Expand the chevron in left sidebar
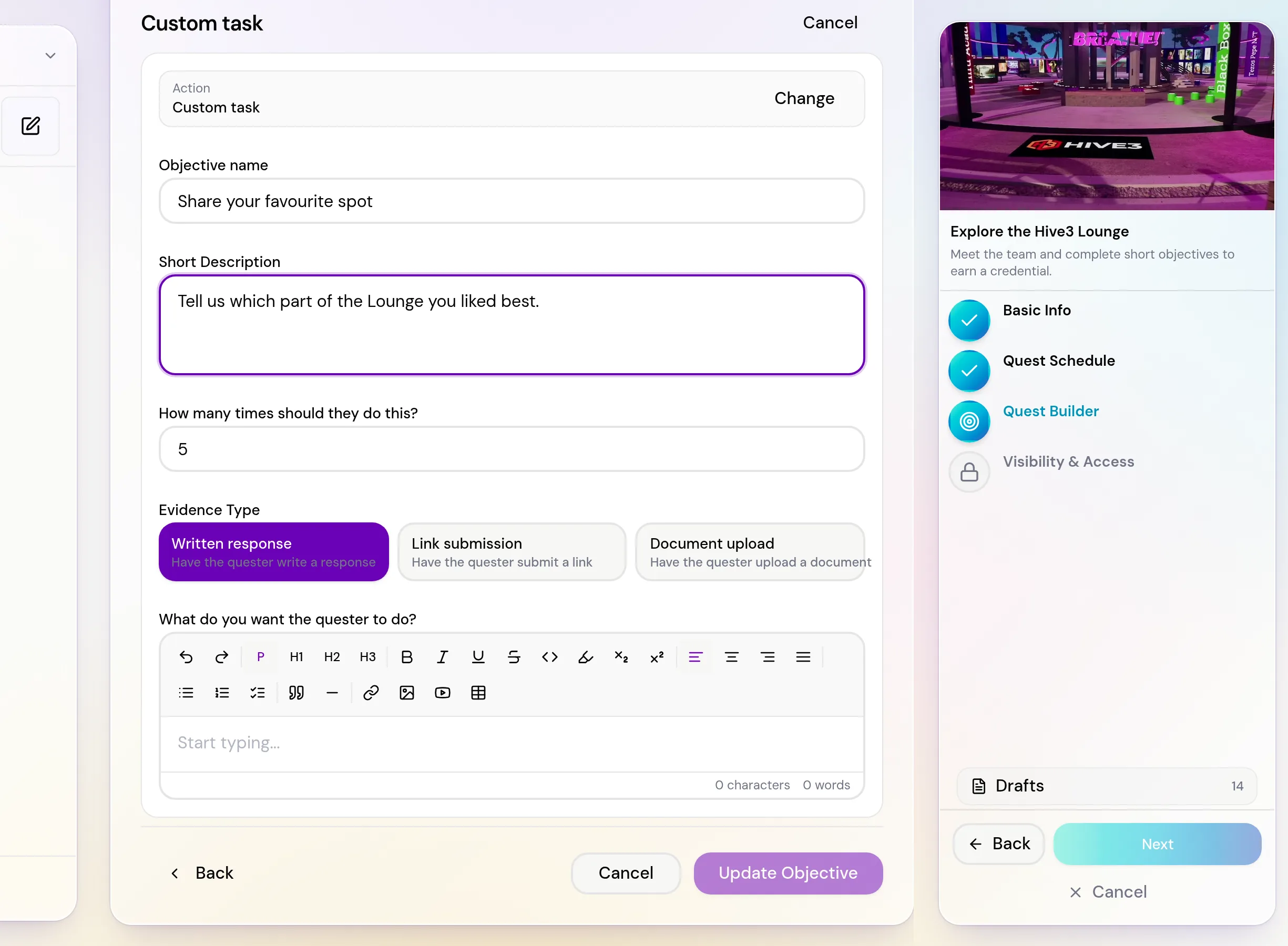The height and width of the screenshot is (946, 1288). (50, 56)
